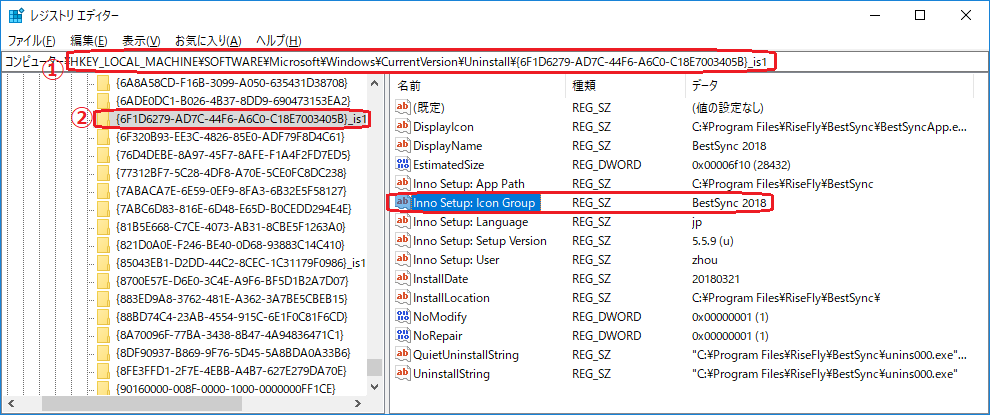The width and height of the screenshot is (990, 415).
Task: Click the string icon beside Inno Setup: Icon Group
Action: tap(403, 203)
